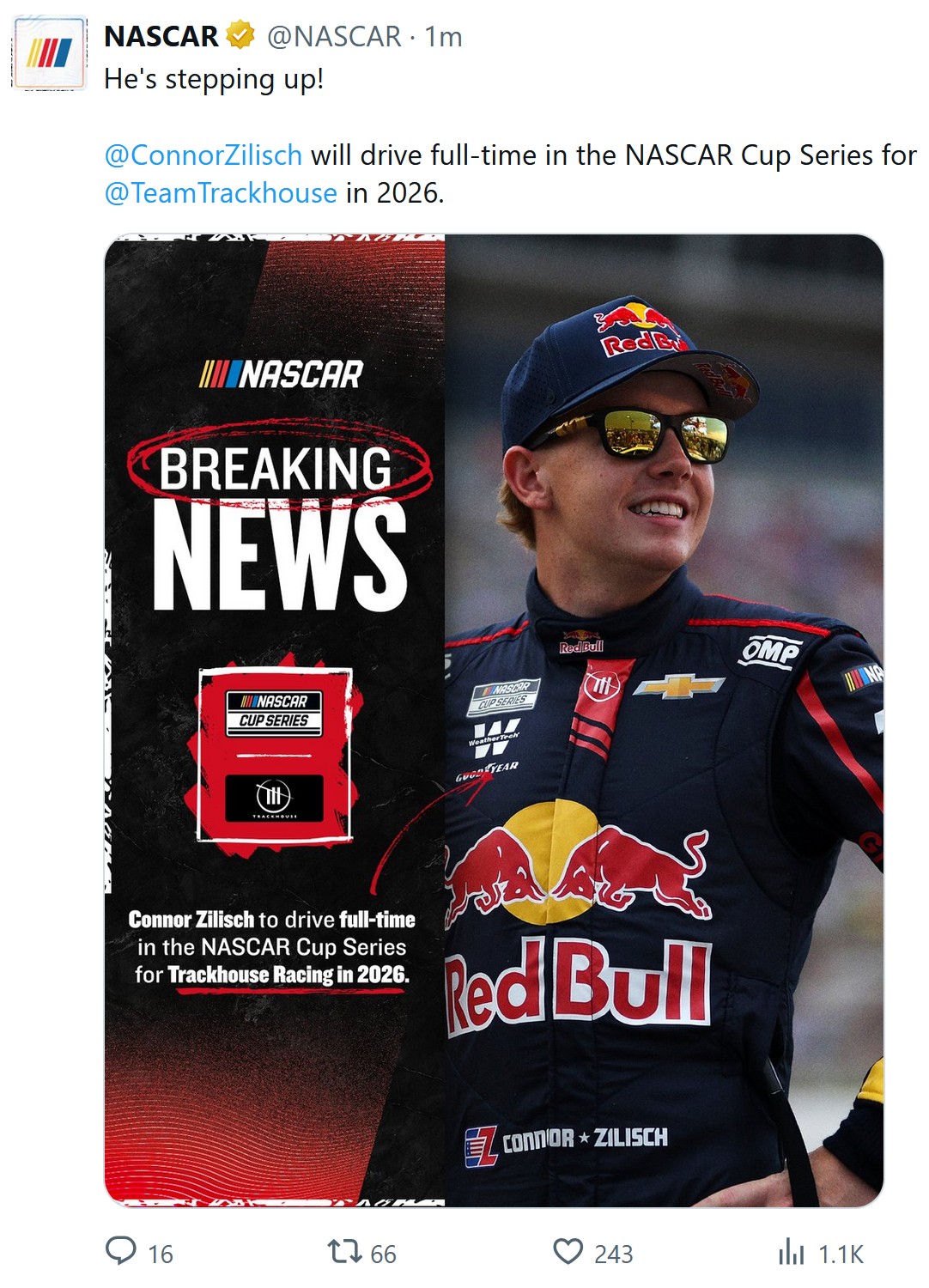Image resolution: width=929 pixels, height=1288 pixels.
Task: Click the gold verified badge
Action: [240, 35]
